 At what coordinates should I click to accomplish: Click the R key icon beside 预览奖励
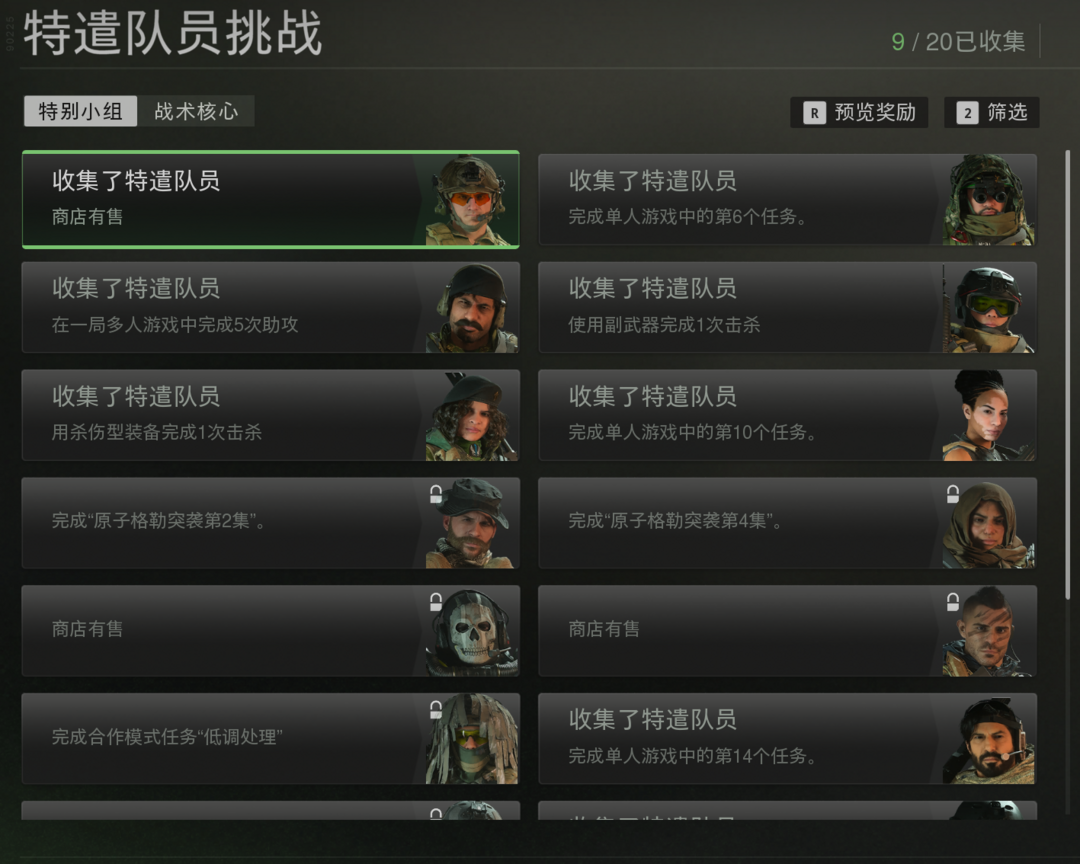click(x=814, y=113)
